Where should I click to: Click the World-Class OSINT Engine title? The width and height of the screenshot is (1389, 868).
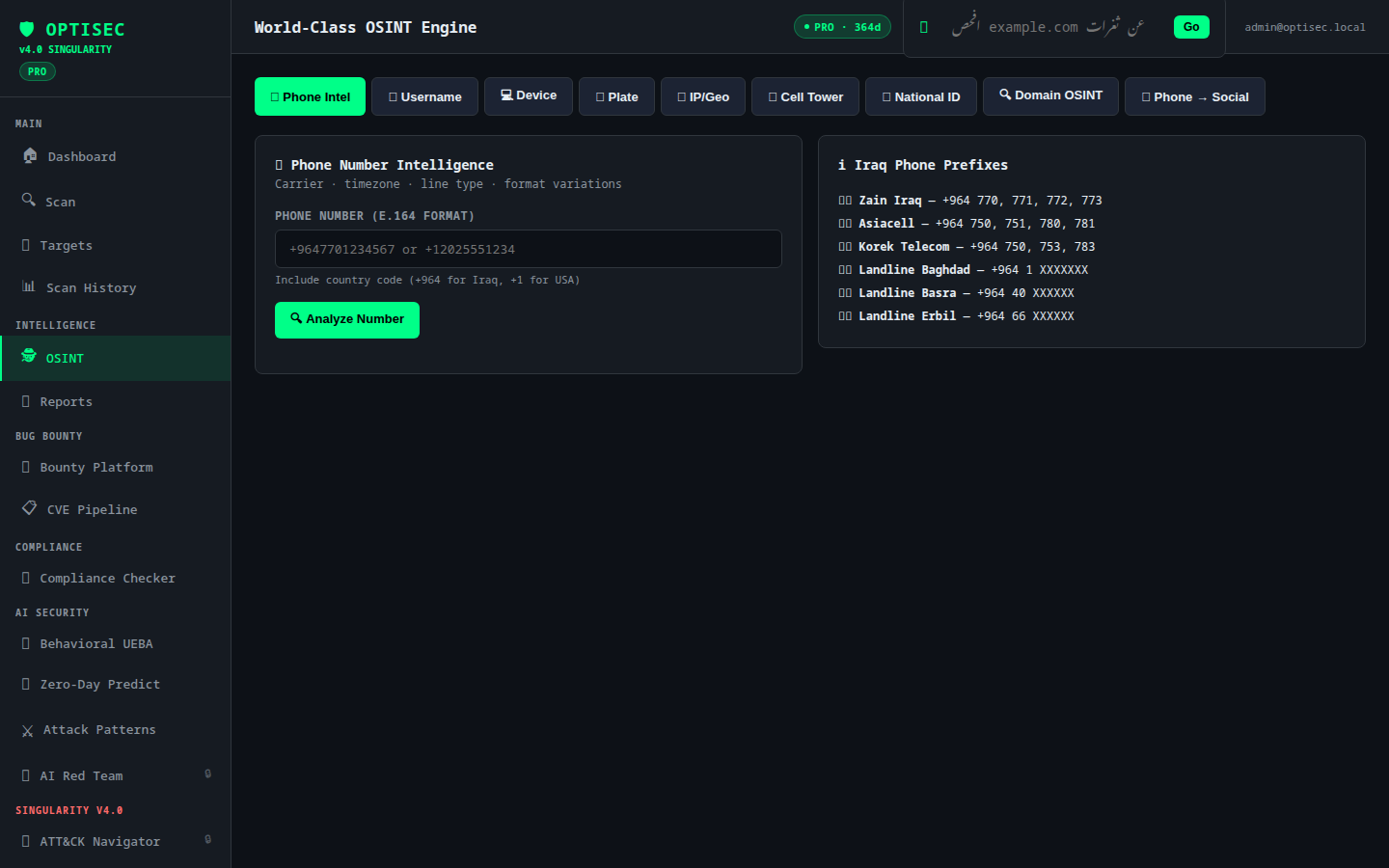point(366,27)
